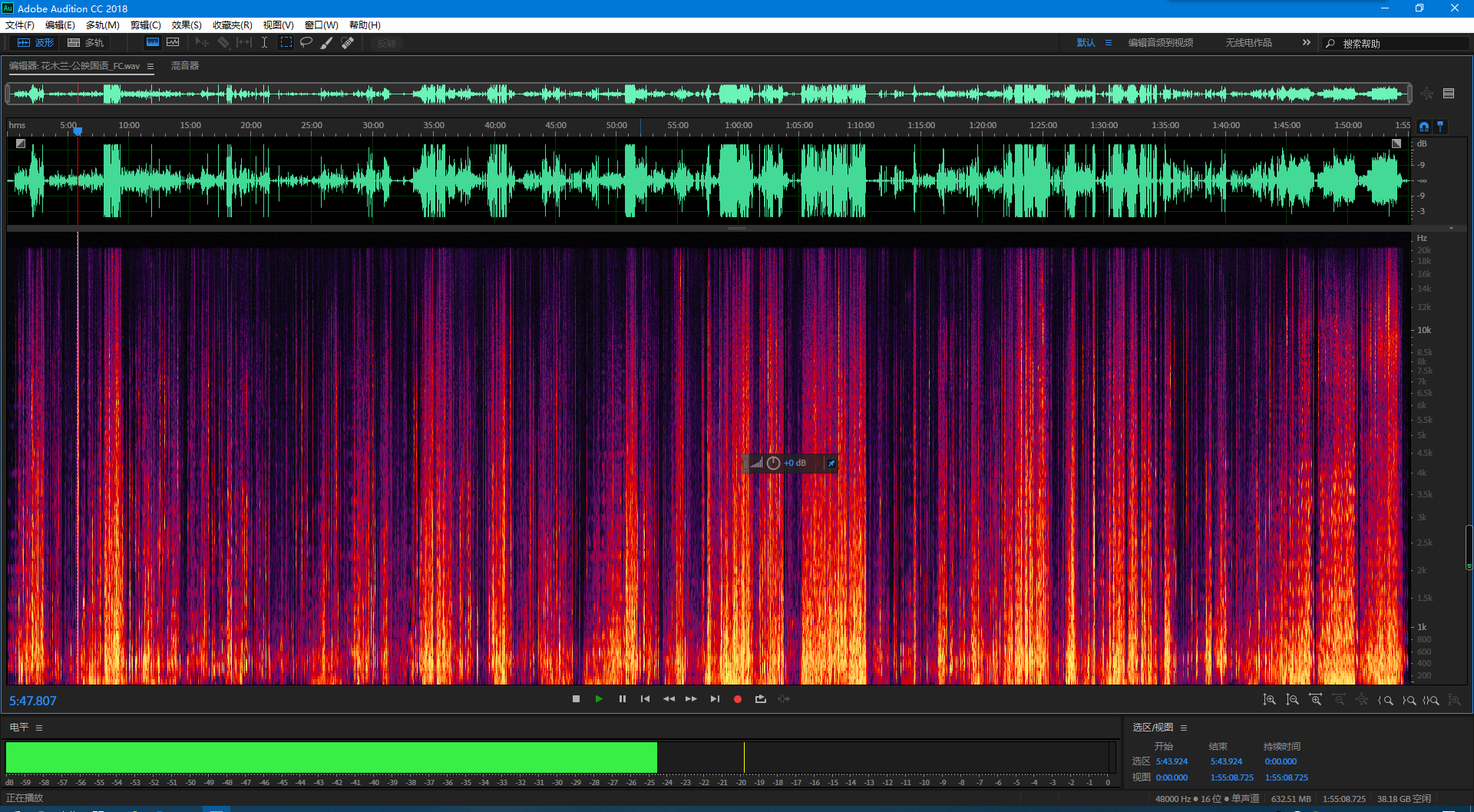Select the Time Selection tool
Image resolution: width=1474 pixels, height=812 pixels.
click(264, 43)
